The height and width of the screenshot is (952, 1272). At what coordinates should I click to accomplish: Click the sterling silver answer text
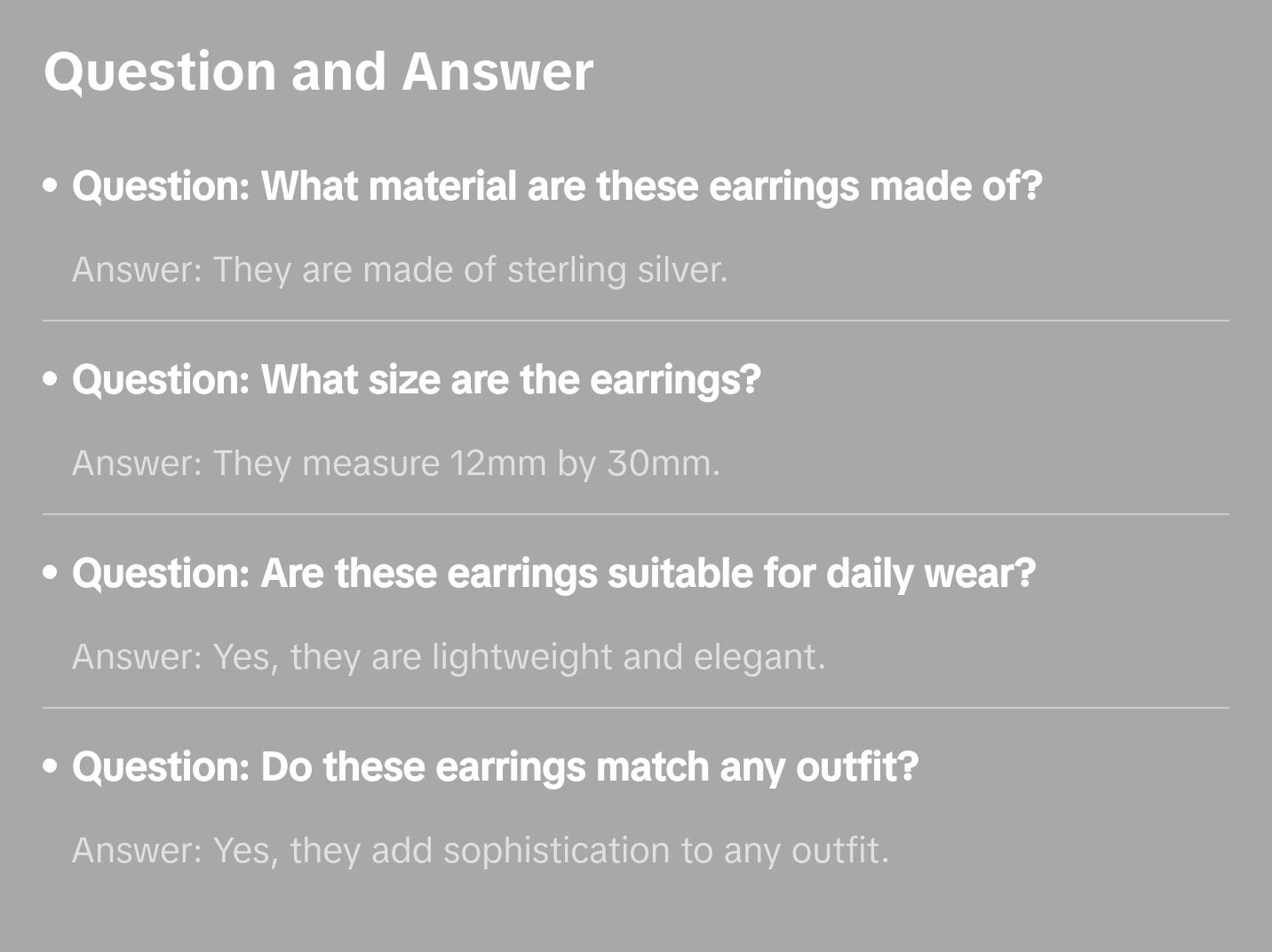pos(400,270)
